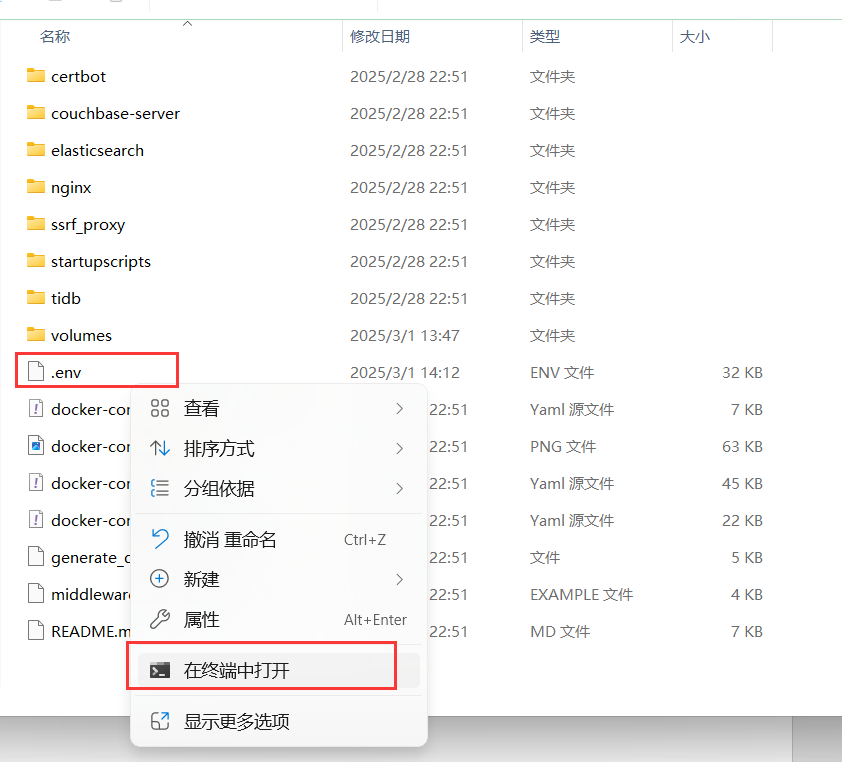The height and width of the screenshot is (762, 842).
Task: Expand the 分组依据 submenu arrow
Action: 400,488
